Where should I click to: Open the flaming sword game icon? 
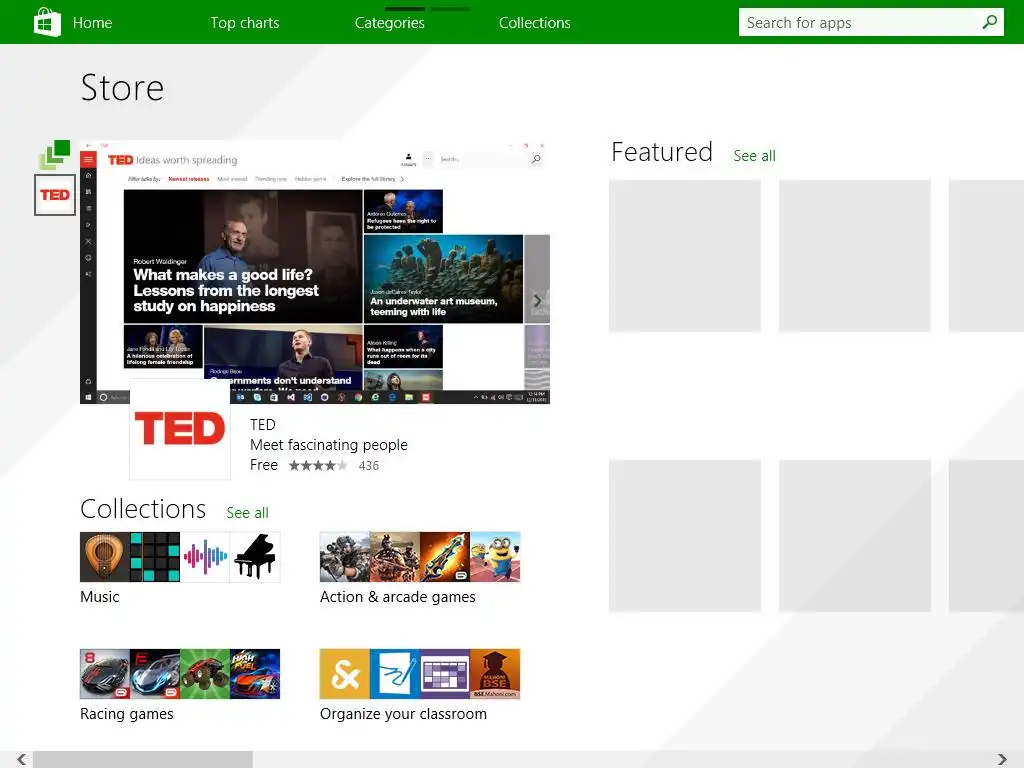pyautogui.click(x=445, y=557)
